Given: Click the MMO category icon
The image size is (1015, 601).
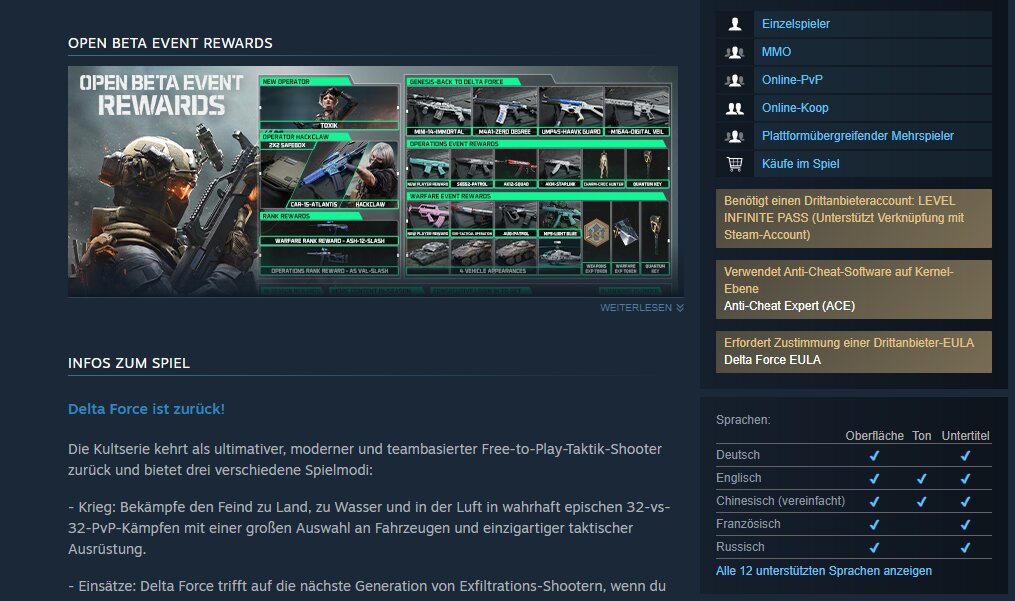Looking at the screenshot, I should tap(735, 52).
